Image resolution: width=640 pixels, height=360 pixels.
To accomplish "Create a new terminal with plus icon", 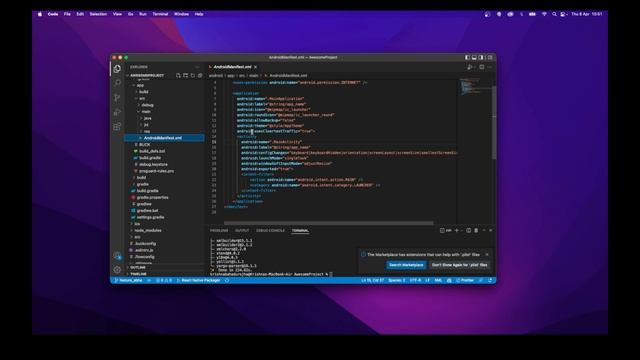I will tap(456, 231).
